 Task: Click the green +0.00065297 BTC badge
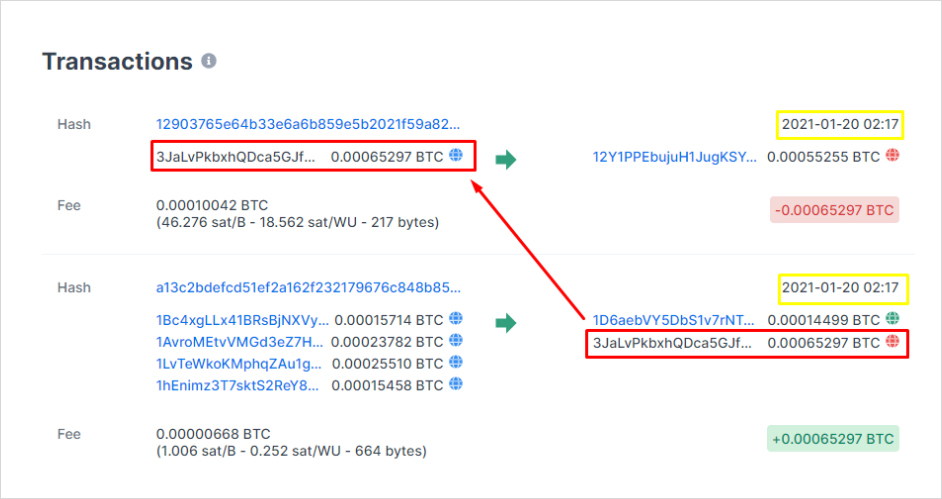point(833,438)
